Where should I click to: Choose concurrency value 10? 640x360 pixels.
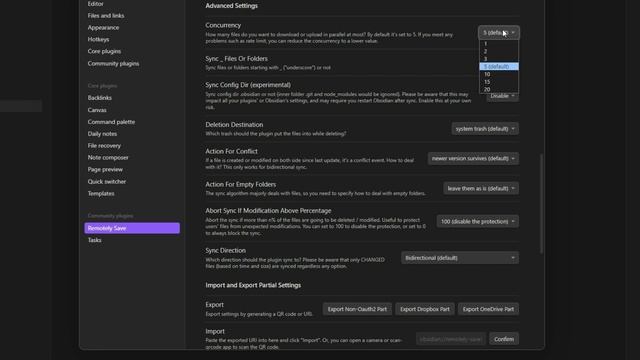point(499,74)
